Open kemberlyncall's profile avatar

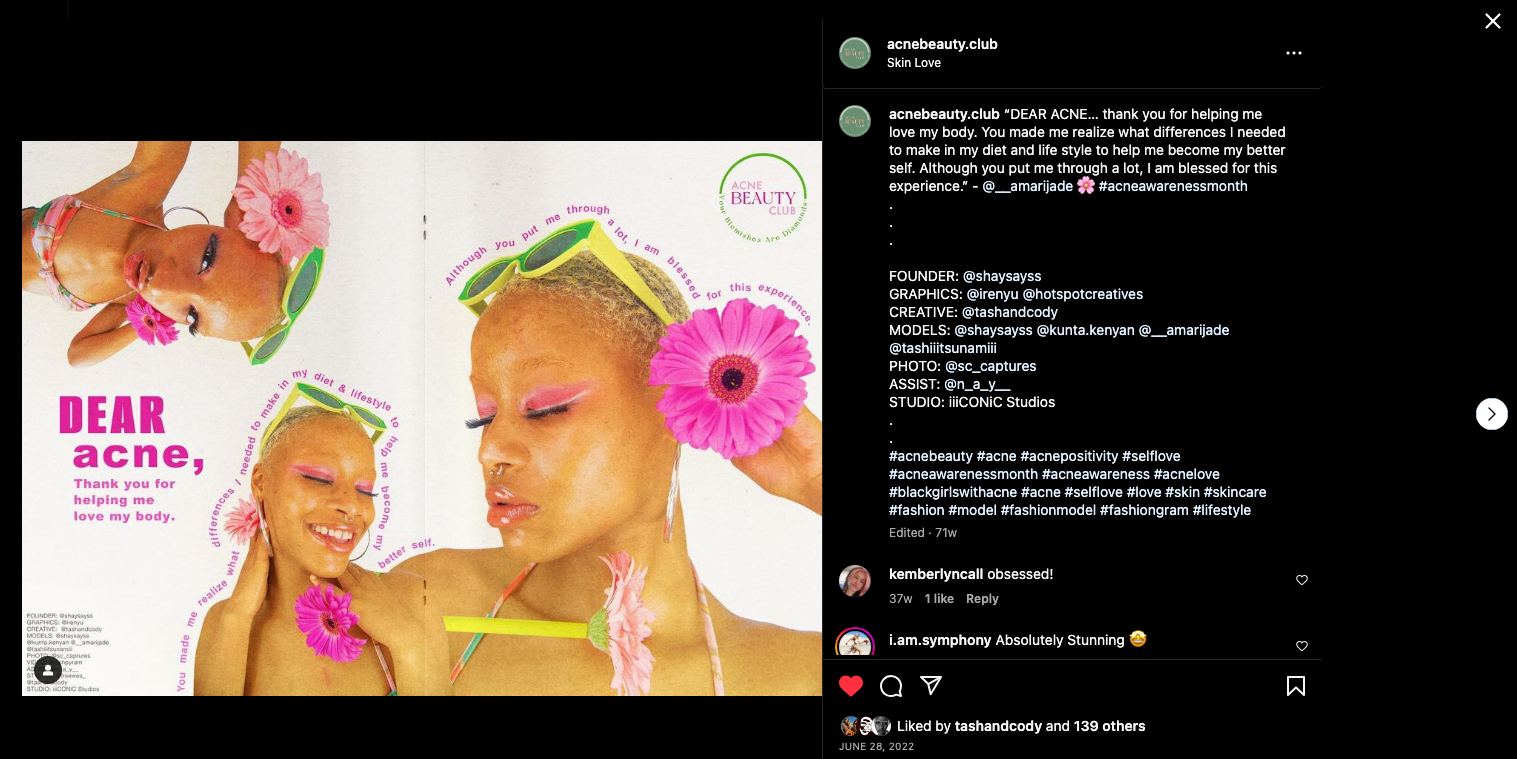coord(855,581)
